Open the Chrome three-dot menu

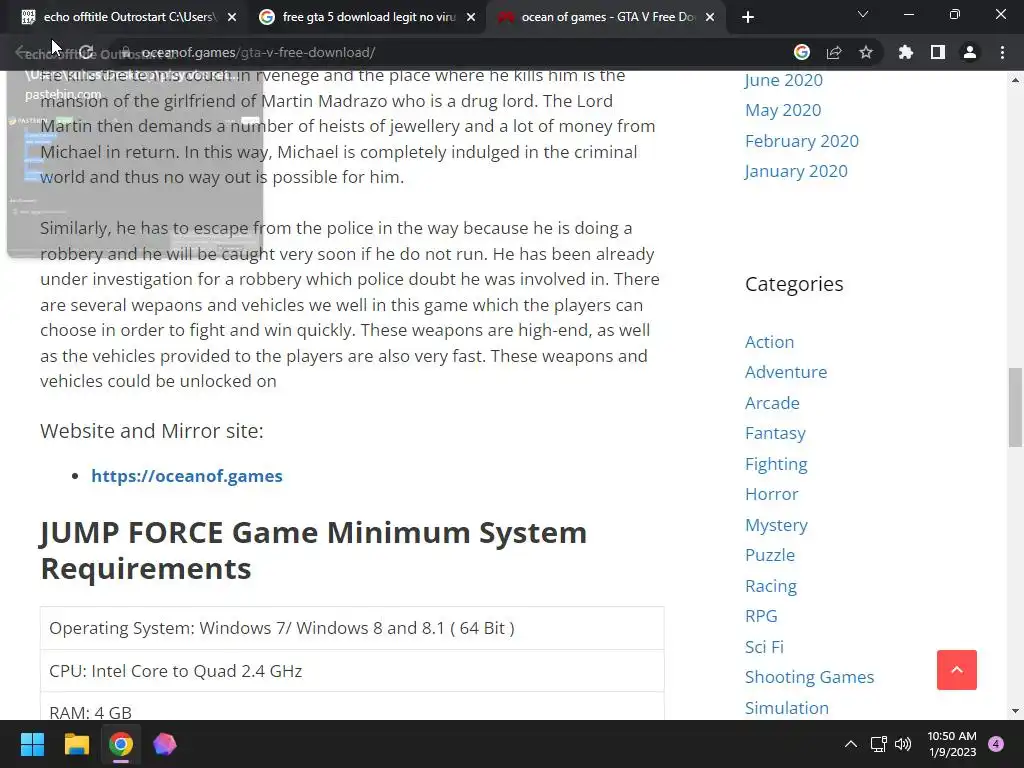pos(1002,52)
